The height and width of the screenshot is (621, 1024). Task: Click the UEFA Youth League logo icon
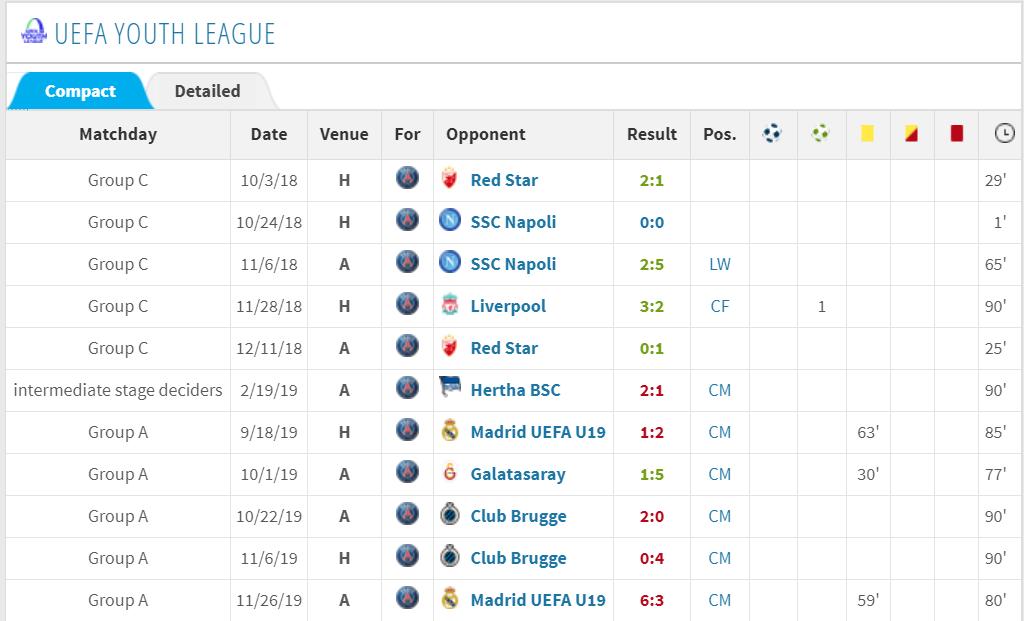33,33
